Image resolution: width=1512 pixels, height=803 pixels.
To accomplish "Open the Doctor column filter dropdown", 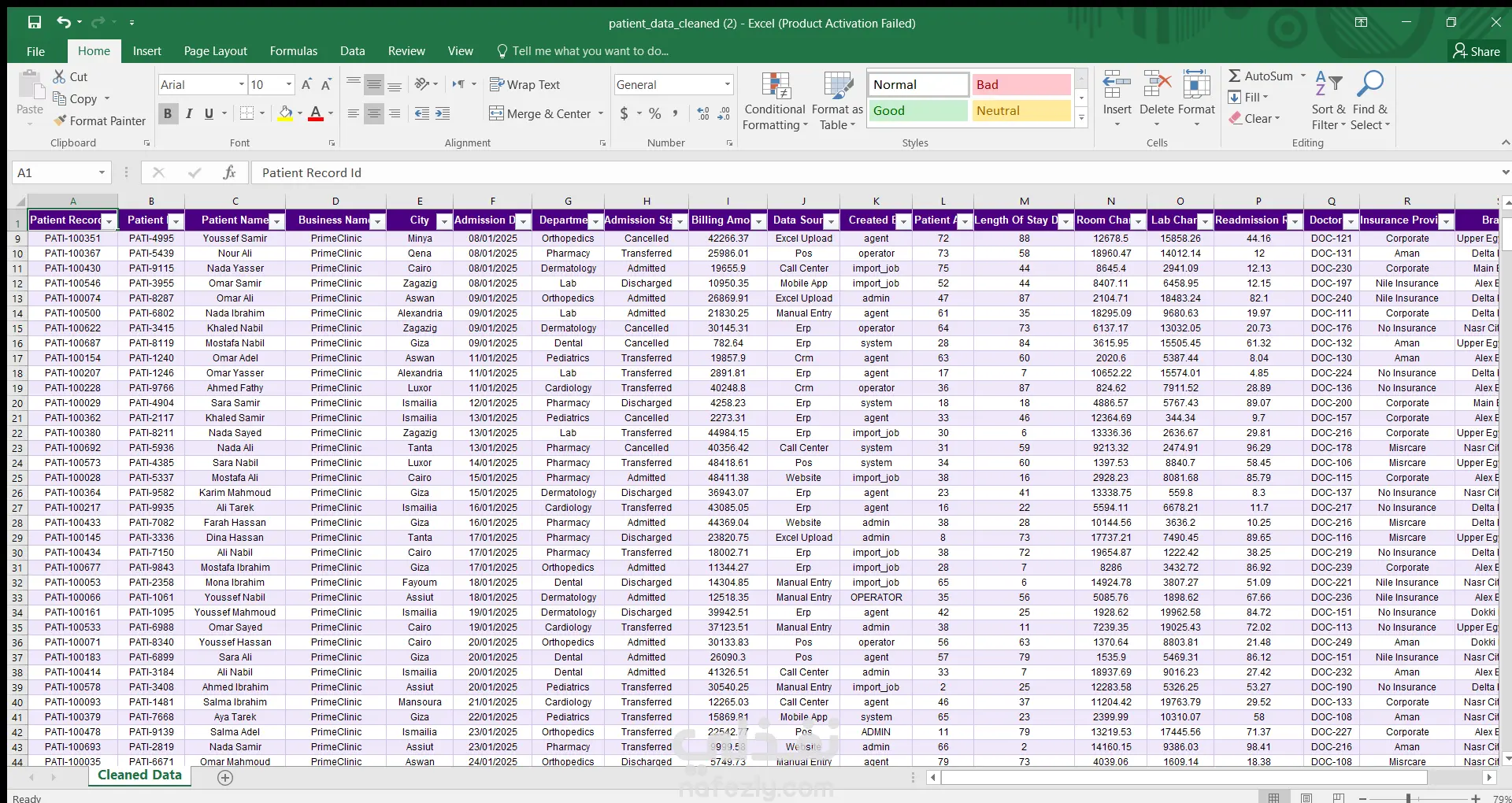I will (x=1351, y=221).
